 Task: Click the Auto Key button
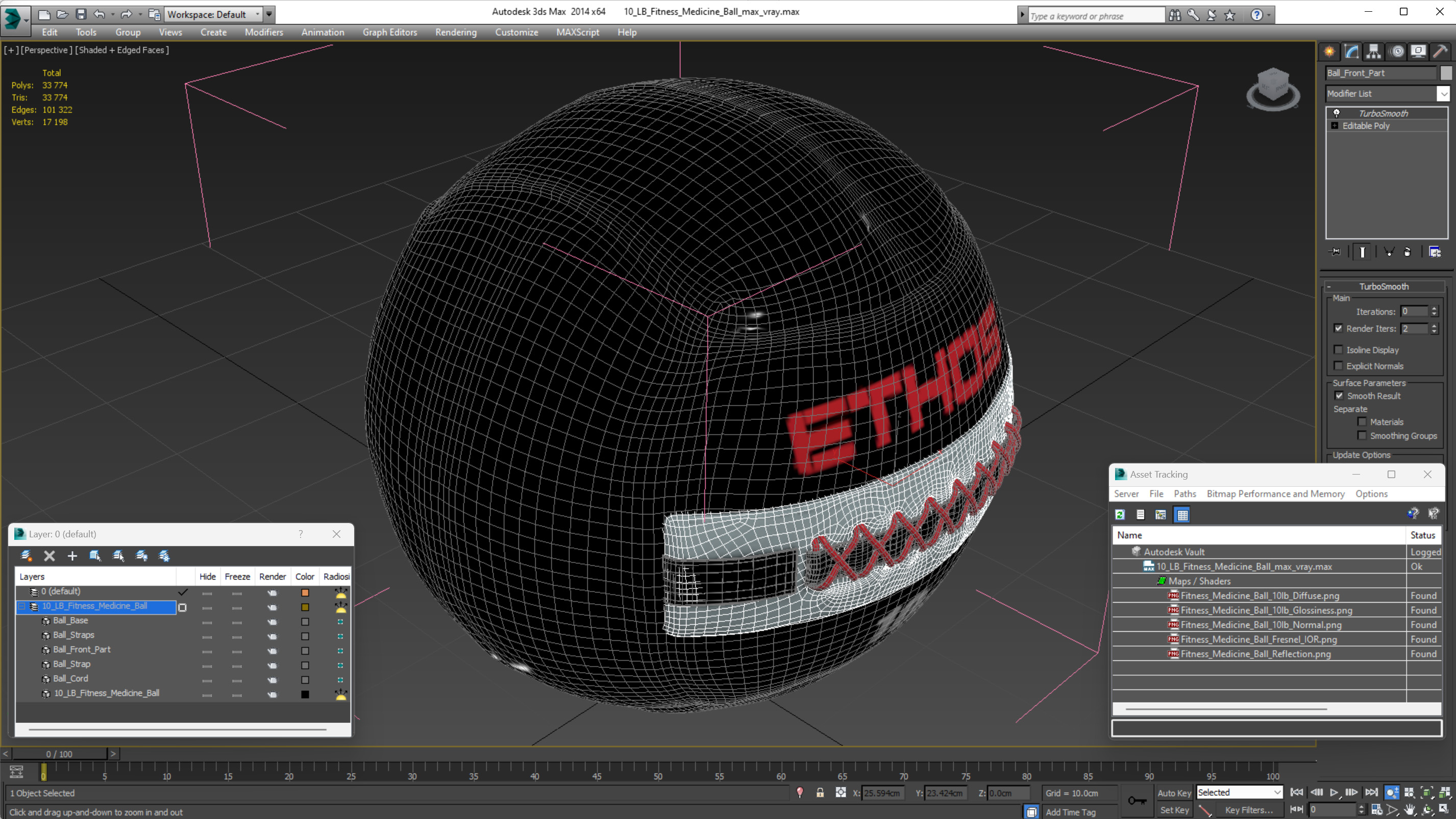click(x=1174, y=793)
